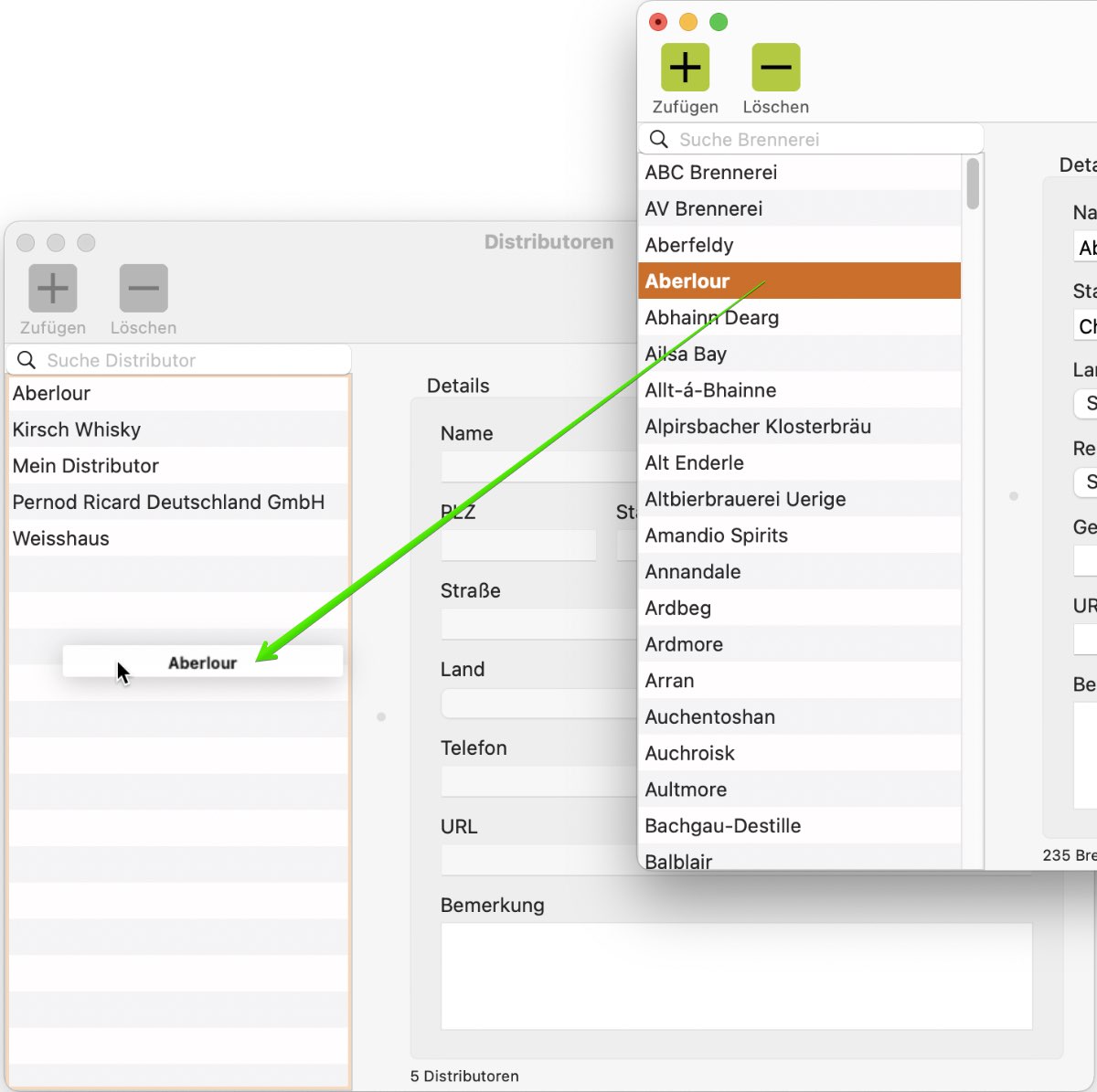Click the Straße field in Distributoren details
The width and height of the screenshot is (1097, 1092).
click(x=539, y=624)
